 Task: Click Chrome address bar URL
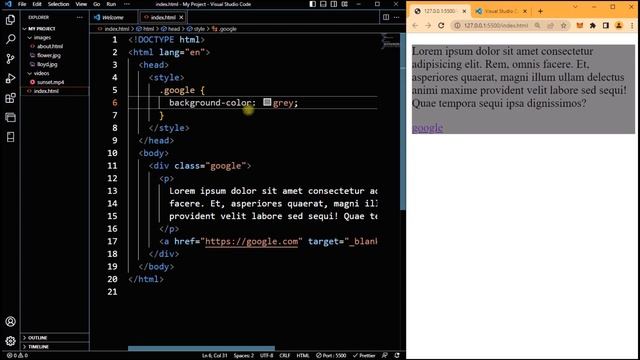pos(496,25)
